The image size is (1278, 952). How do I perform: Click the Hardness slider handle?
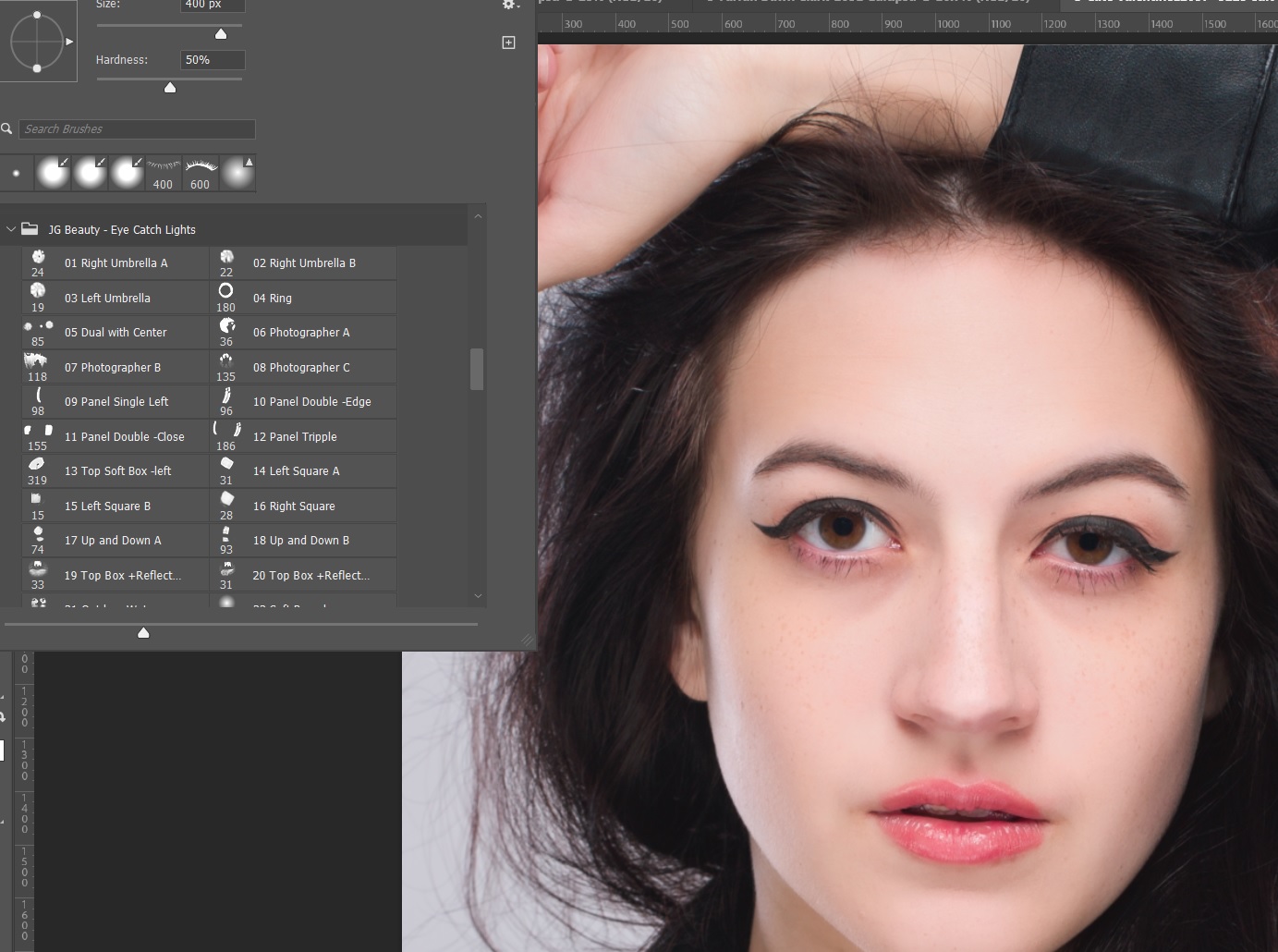(170, 88)
